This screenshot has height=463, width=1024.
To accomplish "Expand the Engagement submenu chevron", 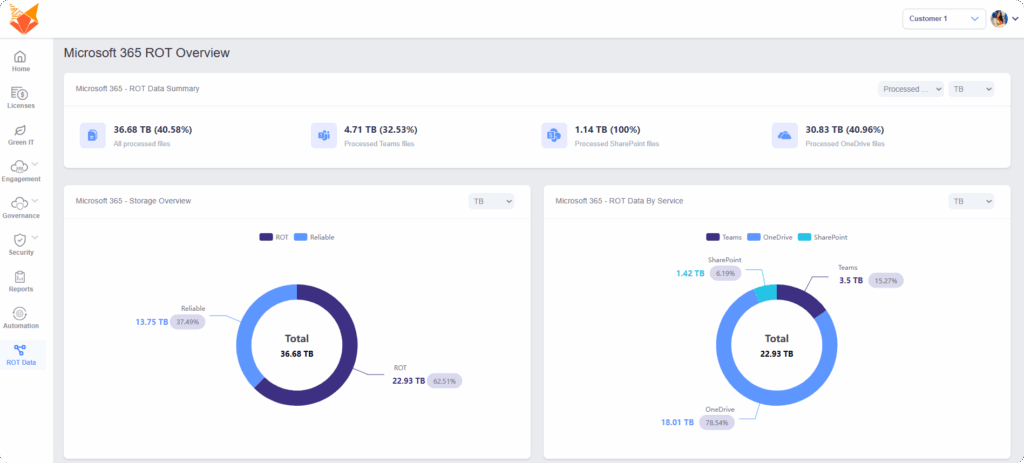I will coord(35,164).
